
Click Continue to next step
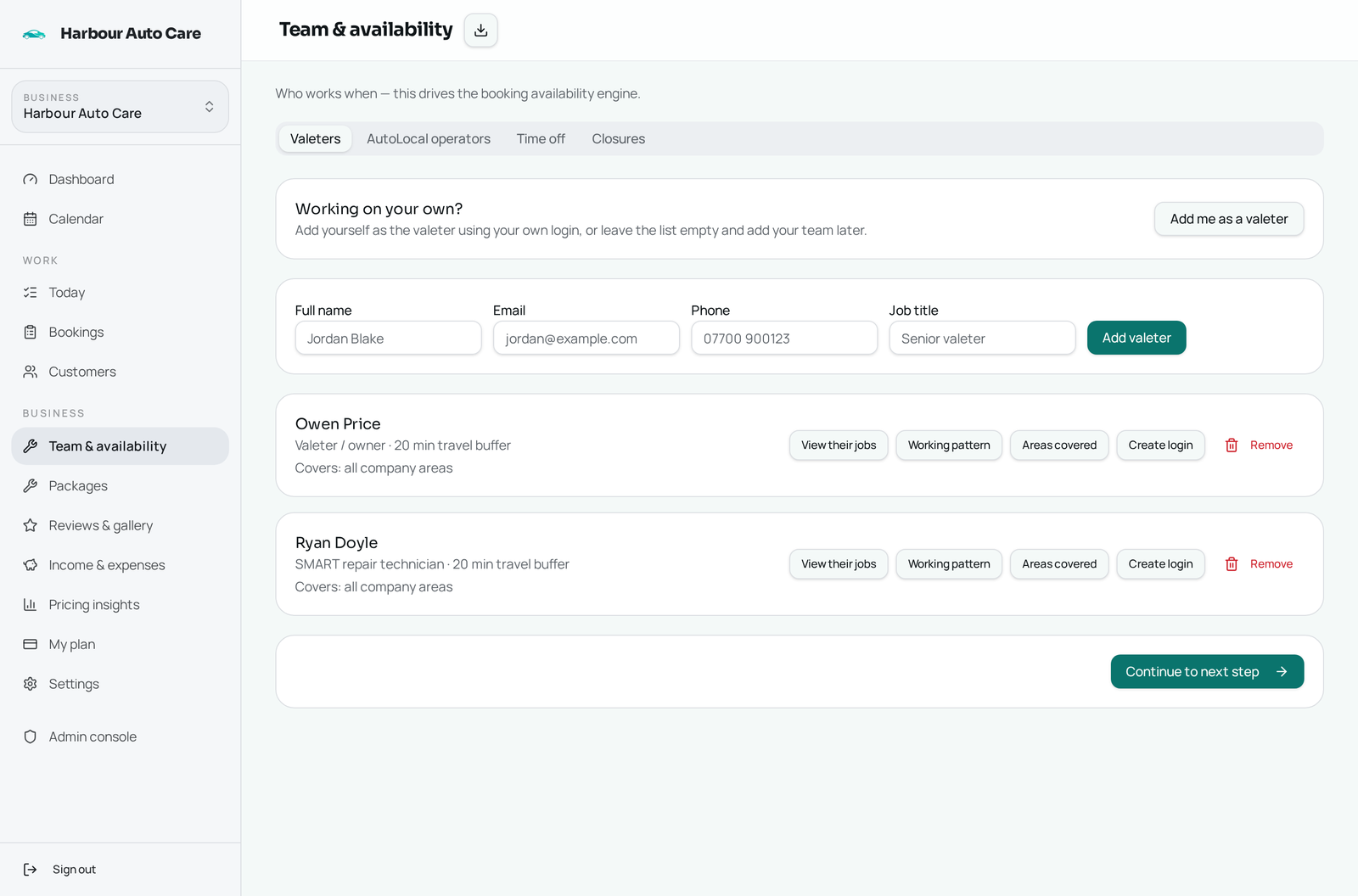(x=1207, y=672)
